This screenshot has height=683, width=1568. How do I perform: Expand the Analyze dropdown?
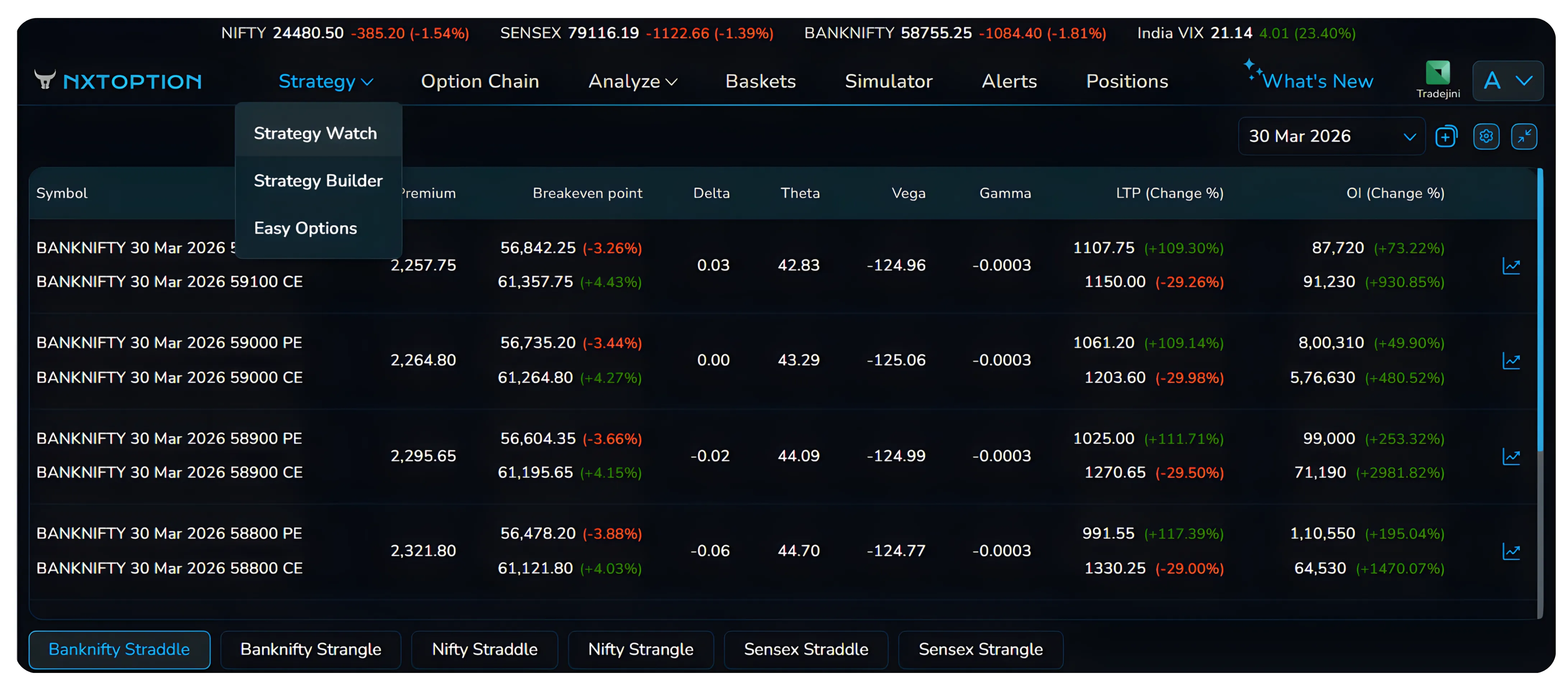coord(632,81)
